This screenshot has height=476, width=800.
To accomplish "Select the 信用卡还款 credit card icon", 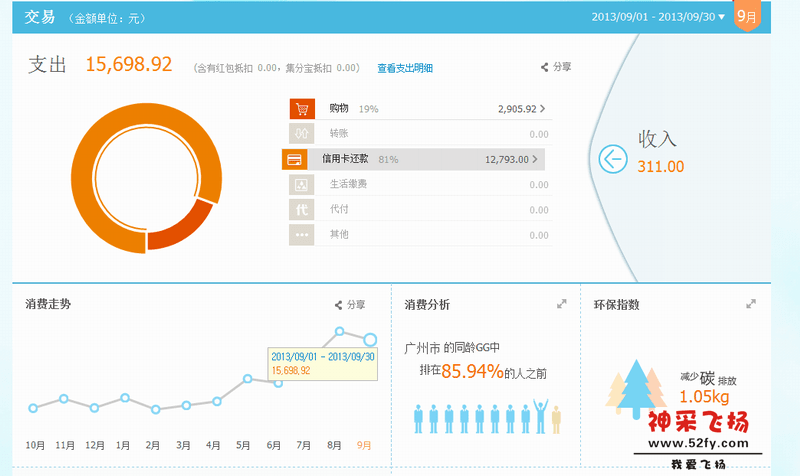I will (x=294, y=159).
